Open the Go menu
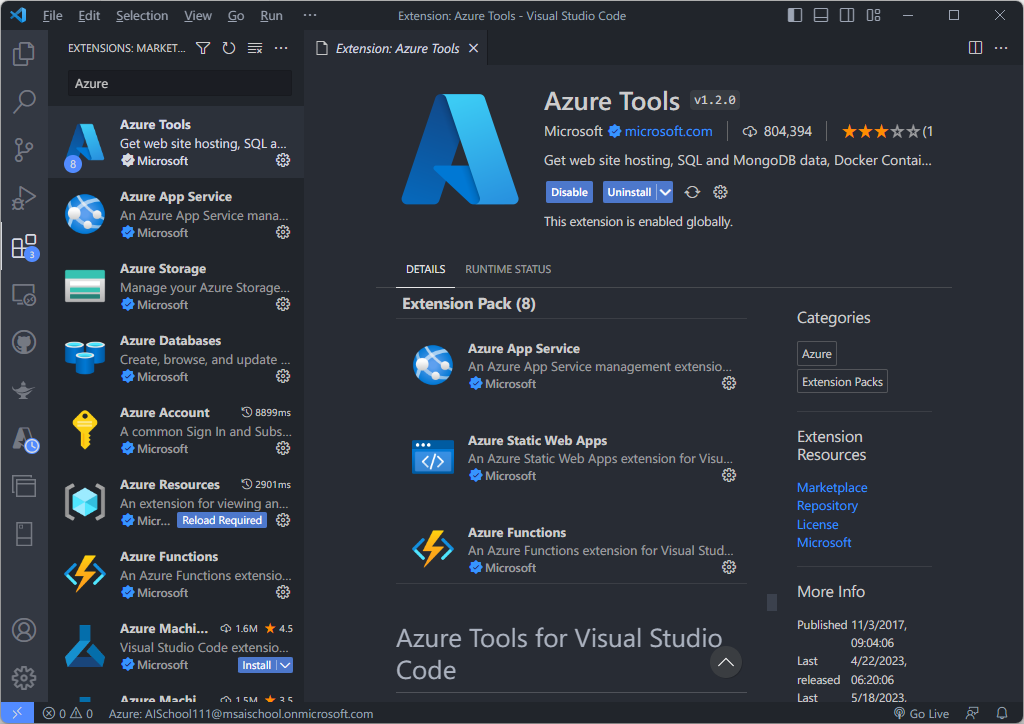The image size is (1024, 724). 236,16
